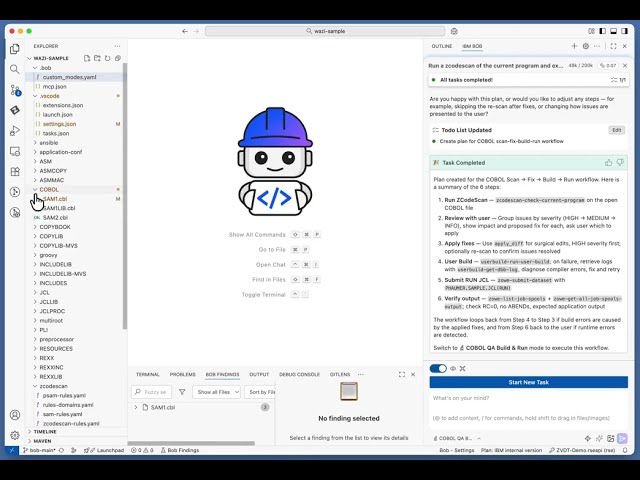
Task: Start a new IBM Bob chat with plus icon
Action: click(x=574, y=46)
